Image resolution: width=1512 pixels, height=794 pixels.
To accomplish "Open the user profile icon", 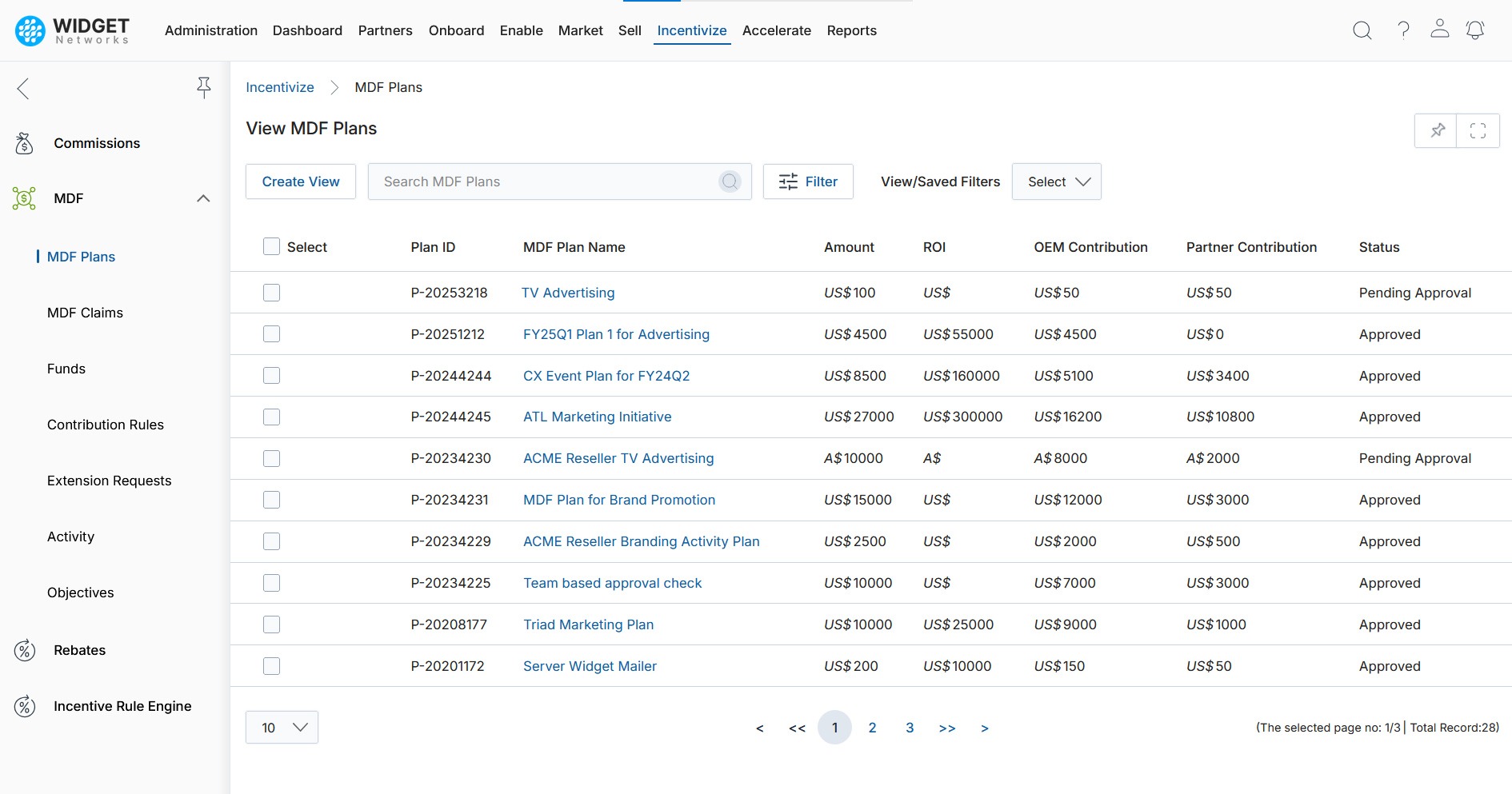I will tap(1439, 30).
